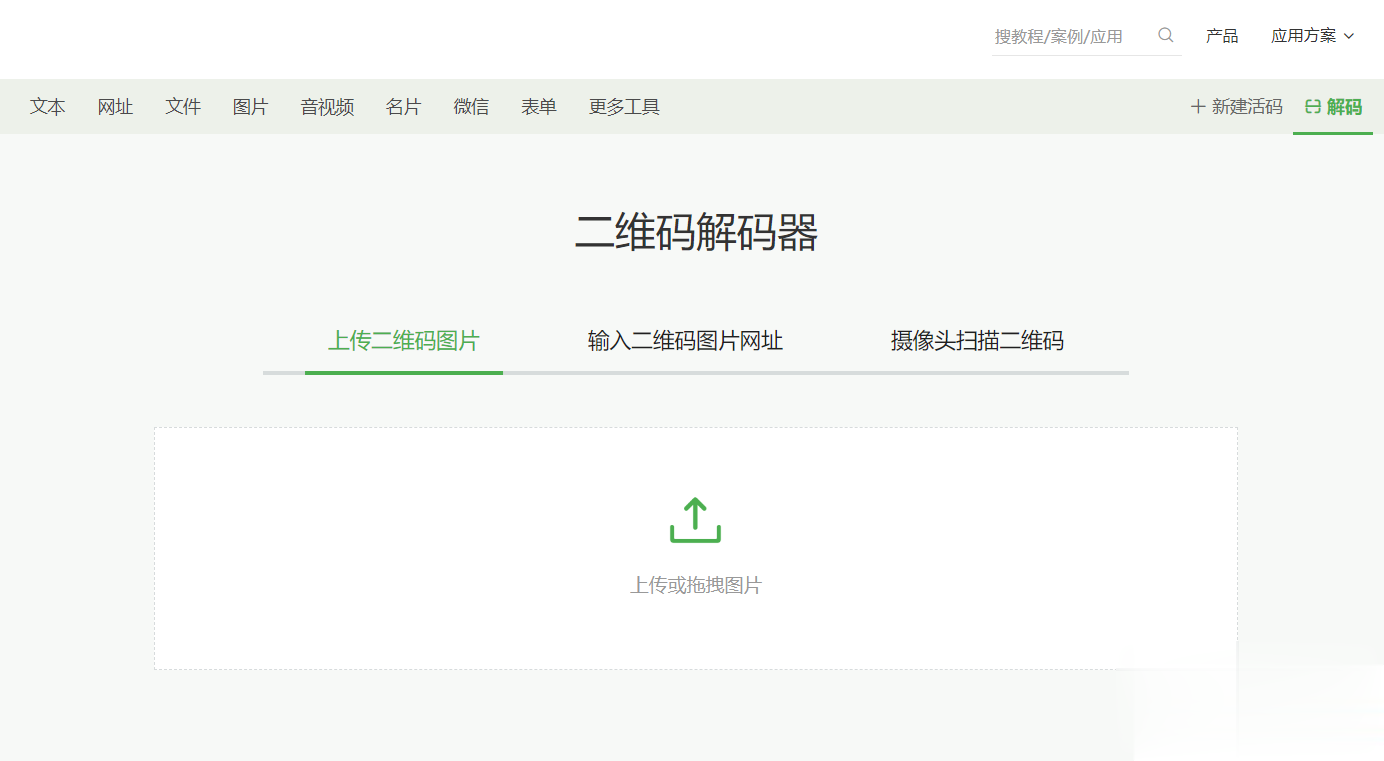Click the 上传或拖拽图片 upload text
Image resolution: width=1384 pixels, height=761 pixels.
click(x=696, y=585)
